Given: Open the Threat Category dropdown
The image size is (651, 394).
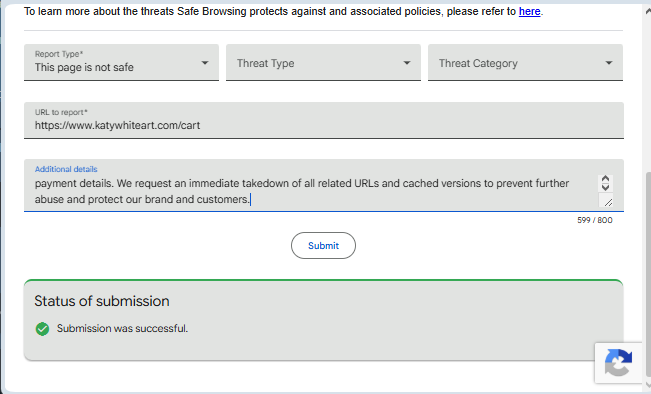Looking at the screenshot, I should tap(525, 62).
